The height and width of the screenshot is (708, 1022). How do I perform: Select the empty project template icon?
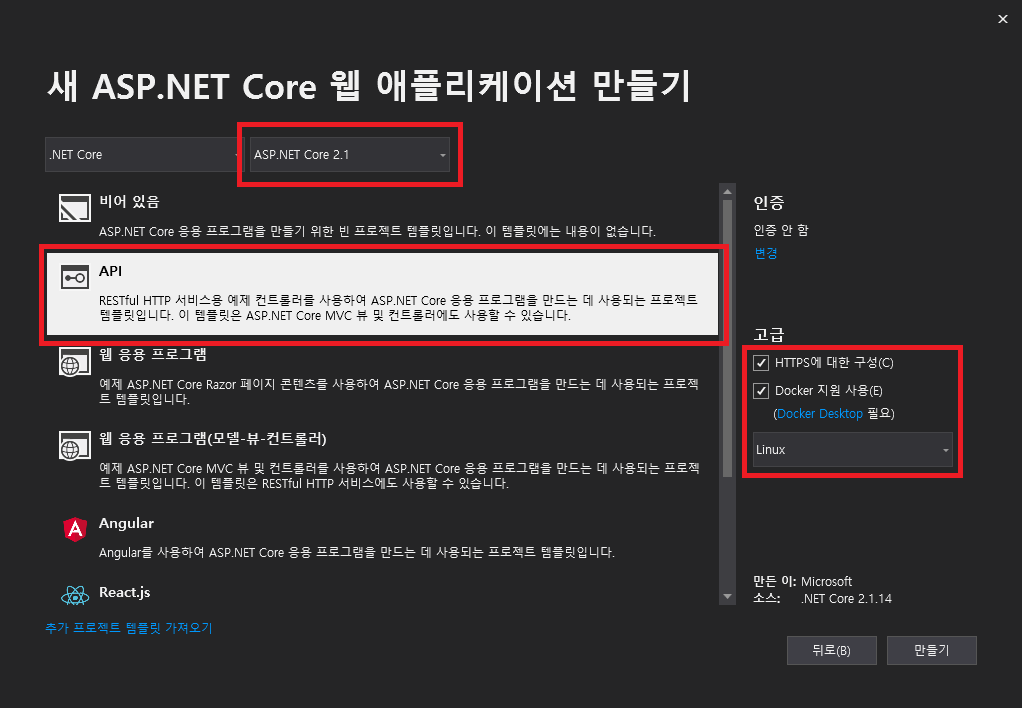75,208
